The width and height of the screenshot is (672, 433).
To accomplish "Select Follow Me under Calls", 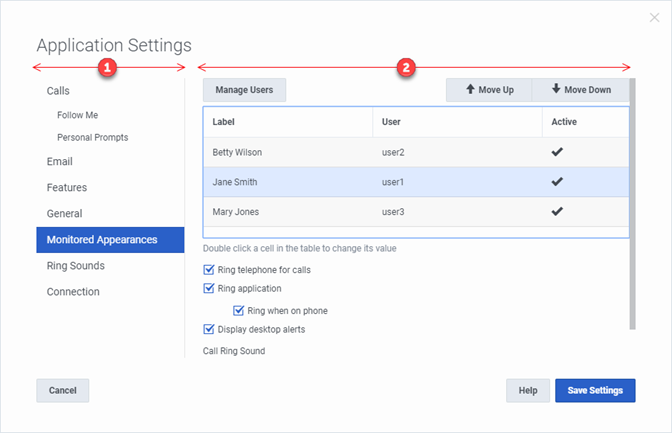I will coord(77,115).
